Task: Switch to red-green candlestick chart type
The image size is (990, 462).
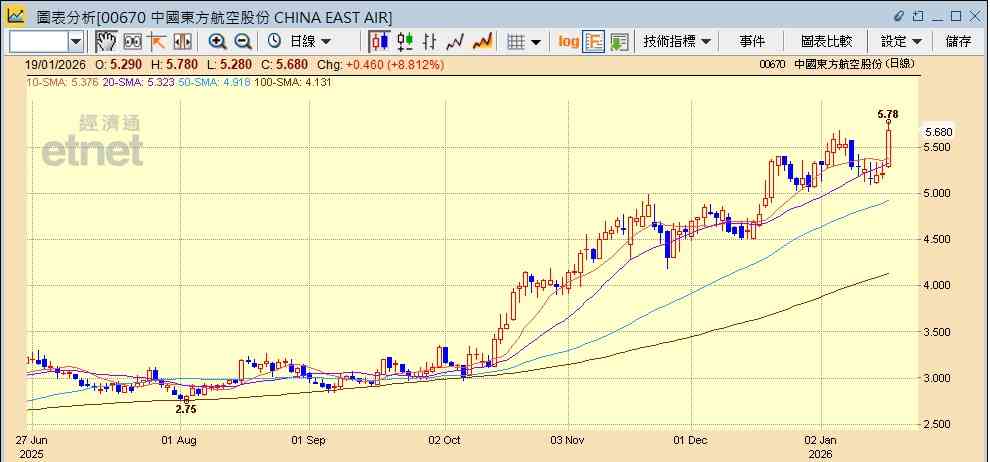Action: click(x=405, y=42)
